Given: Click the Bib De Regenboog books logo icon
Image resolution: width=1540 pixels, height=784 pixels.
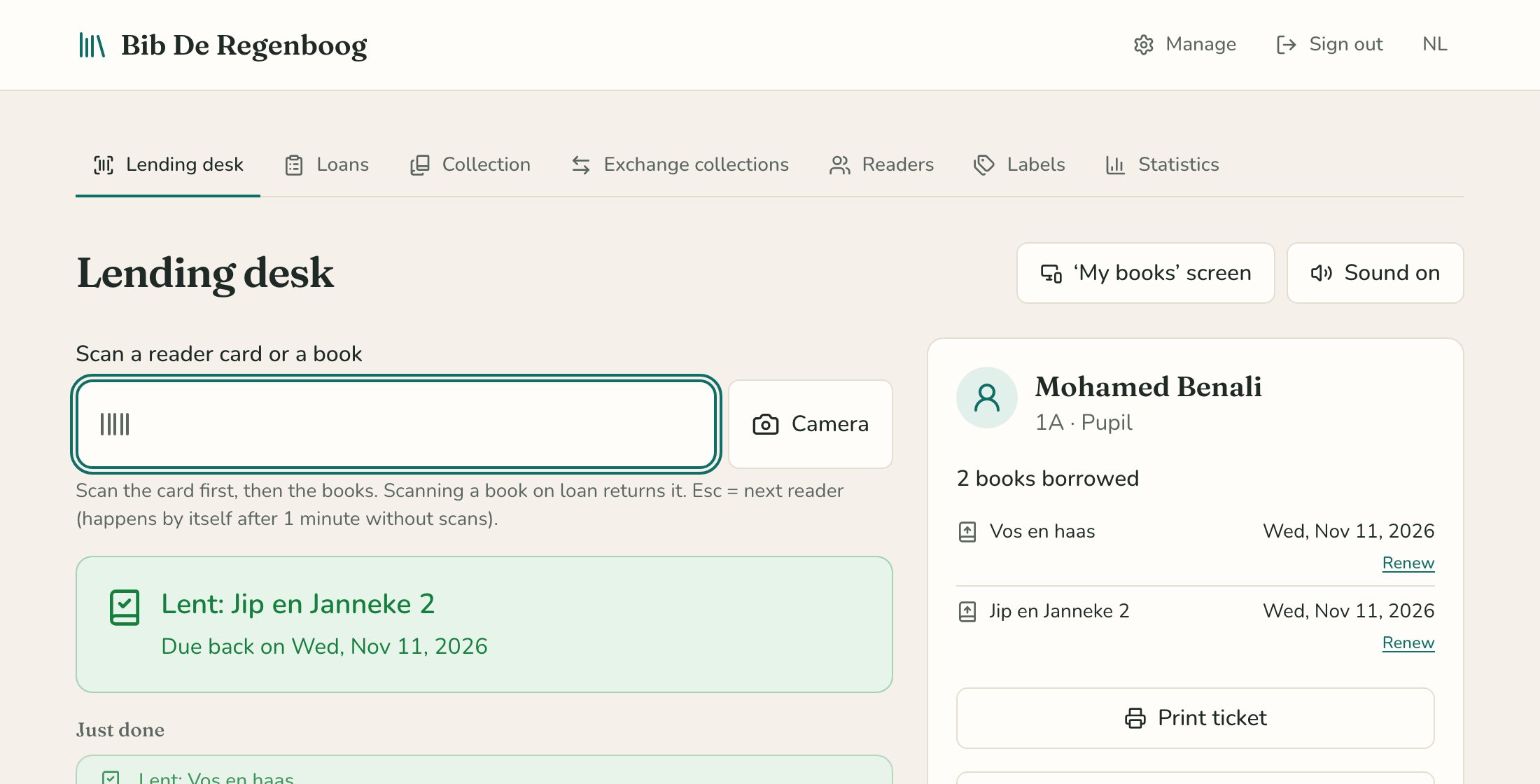Looking at the screenshot, I should click(92, 45).
